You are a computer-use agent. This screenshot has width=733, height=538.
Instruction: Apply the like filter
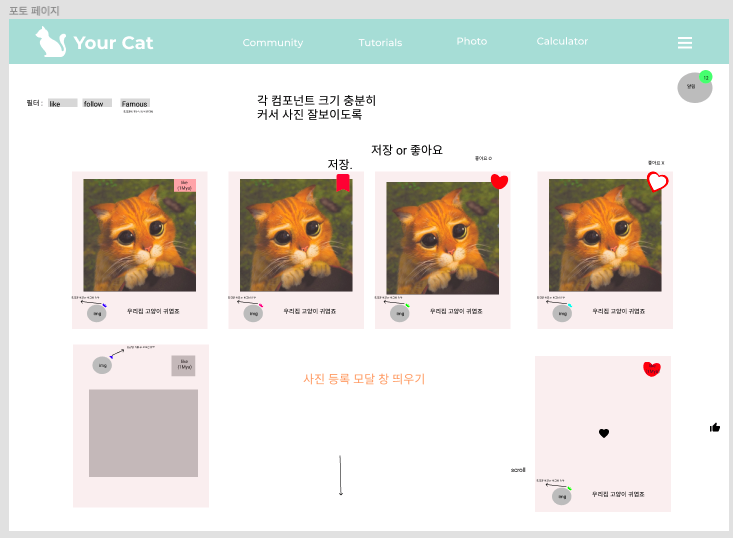[63, 103]
